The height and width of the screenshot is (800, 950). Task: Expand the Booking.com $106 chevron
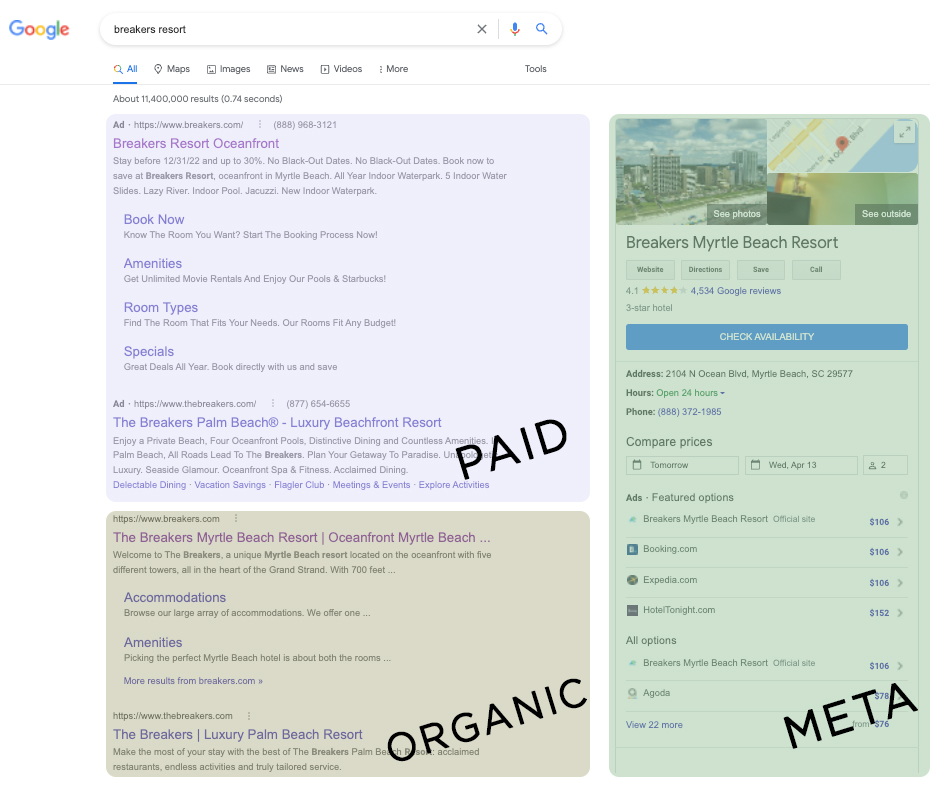click(900, 552)
